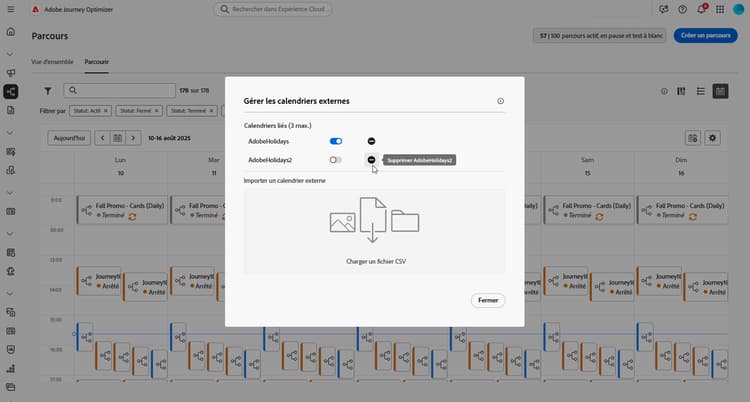Open the date picker calendar icon
This screenshot has height=402, width=750.
tap(117, 138)
